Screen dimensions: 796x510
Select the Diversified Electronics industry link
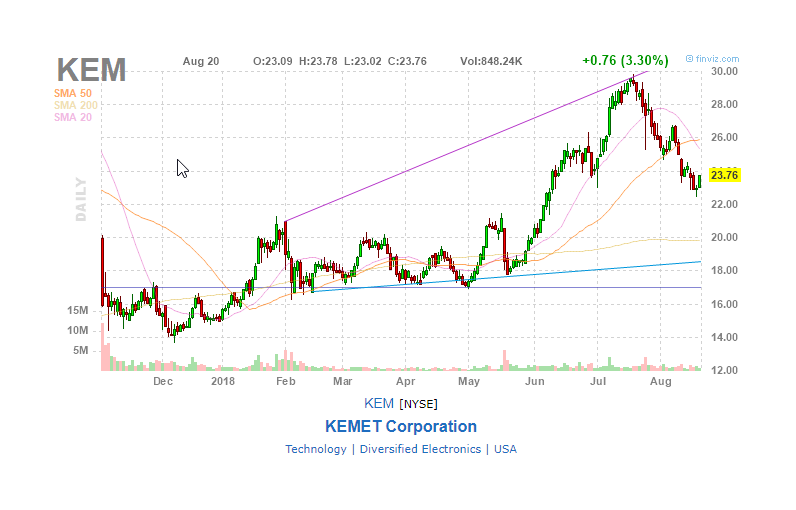420,449
